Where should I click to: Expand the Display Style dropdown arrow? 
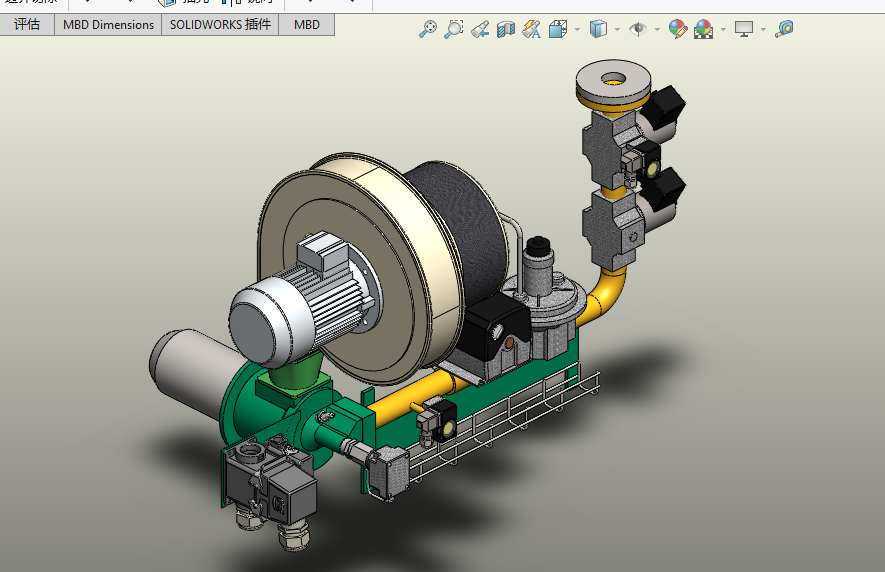click(x=617, y=29)
